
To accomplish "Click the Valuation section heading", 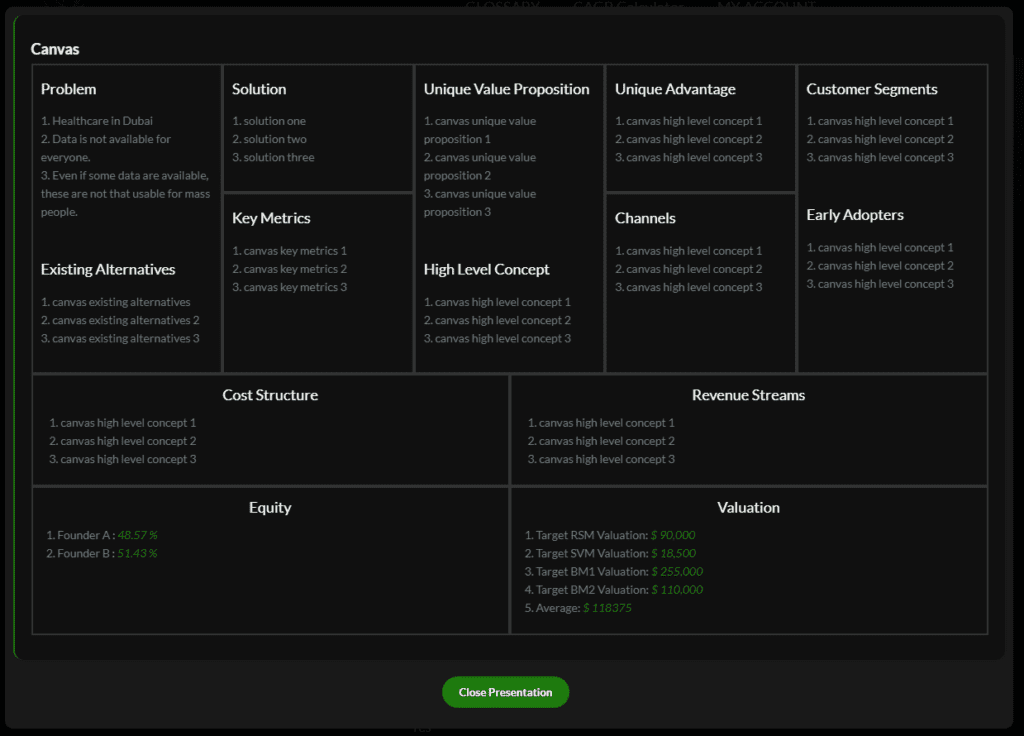I will [748, 507].
